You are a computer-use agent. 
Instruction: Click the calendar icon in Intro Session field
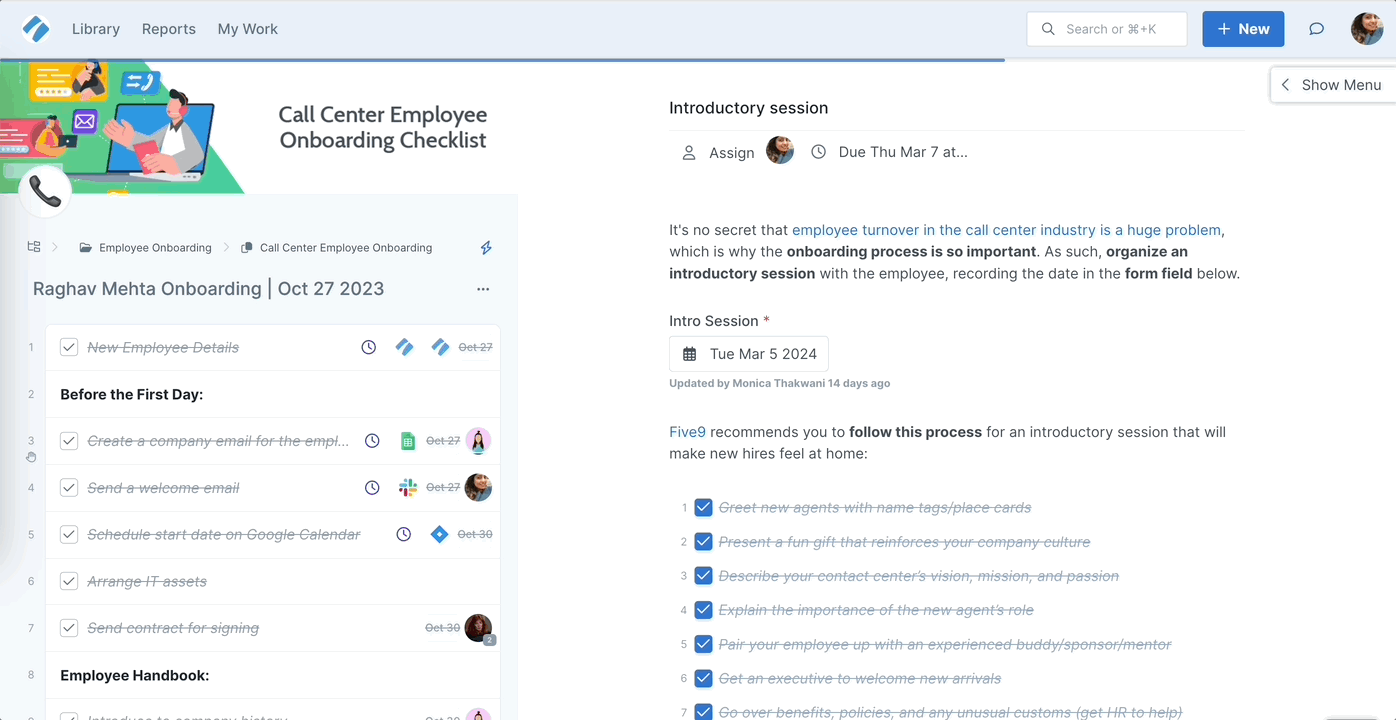[690, 354]
